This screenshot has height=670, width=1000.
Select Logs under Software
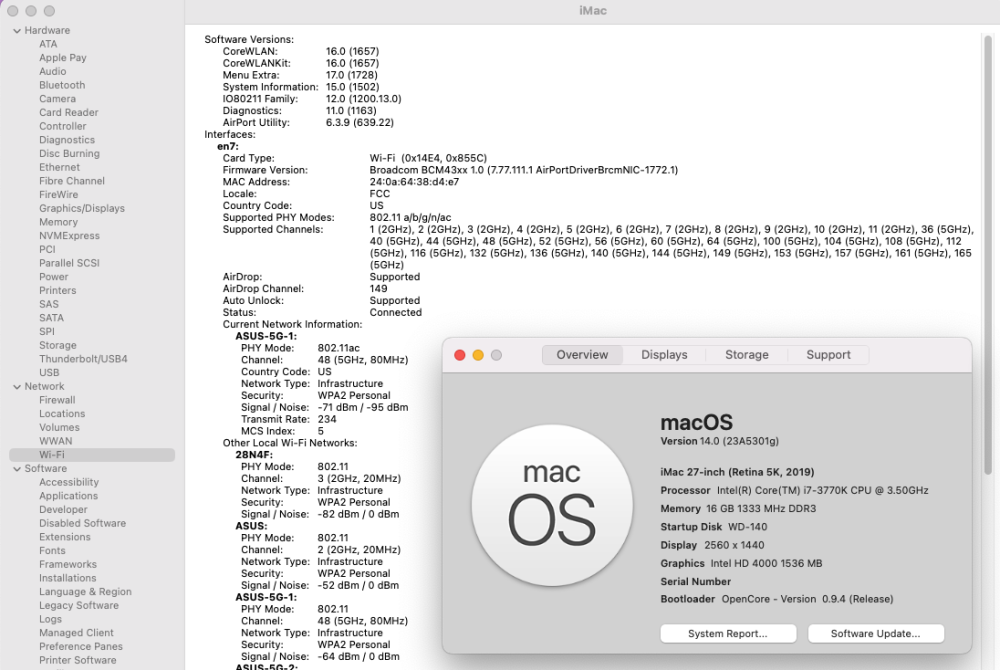pyautogui.click(x=50, y=620)
